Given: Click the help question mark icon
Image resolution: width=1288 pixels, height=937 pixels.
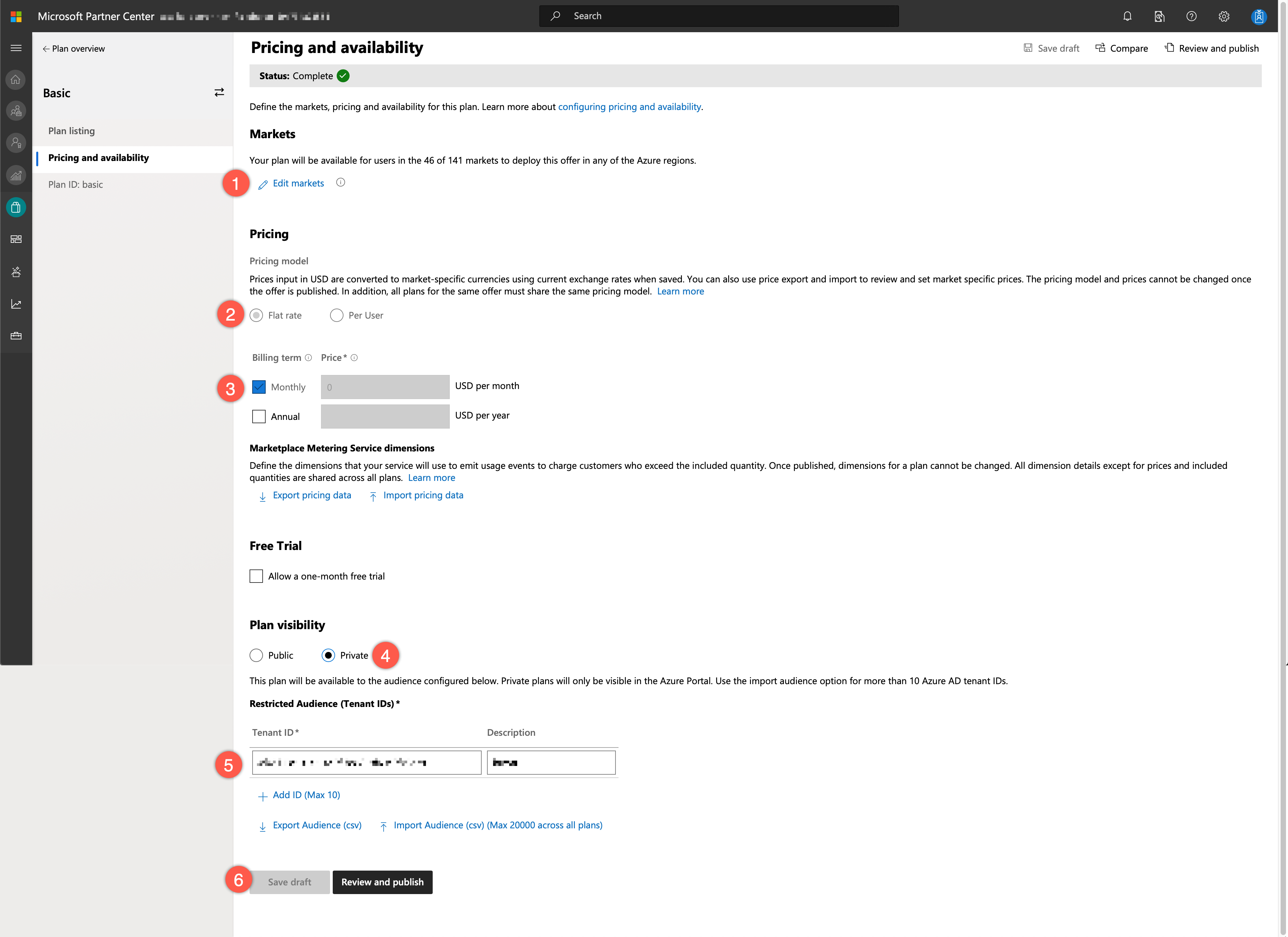Looking at the screenshot, I should (x=1191, y=16).
